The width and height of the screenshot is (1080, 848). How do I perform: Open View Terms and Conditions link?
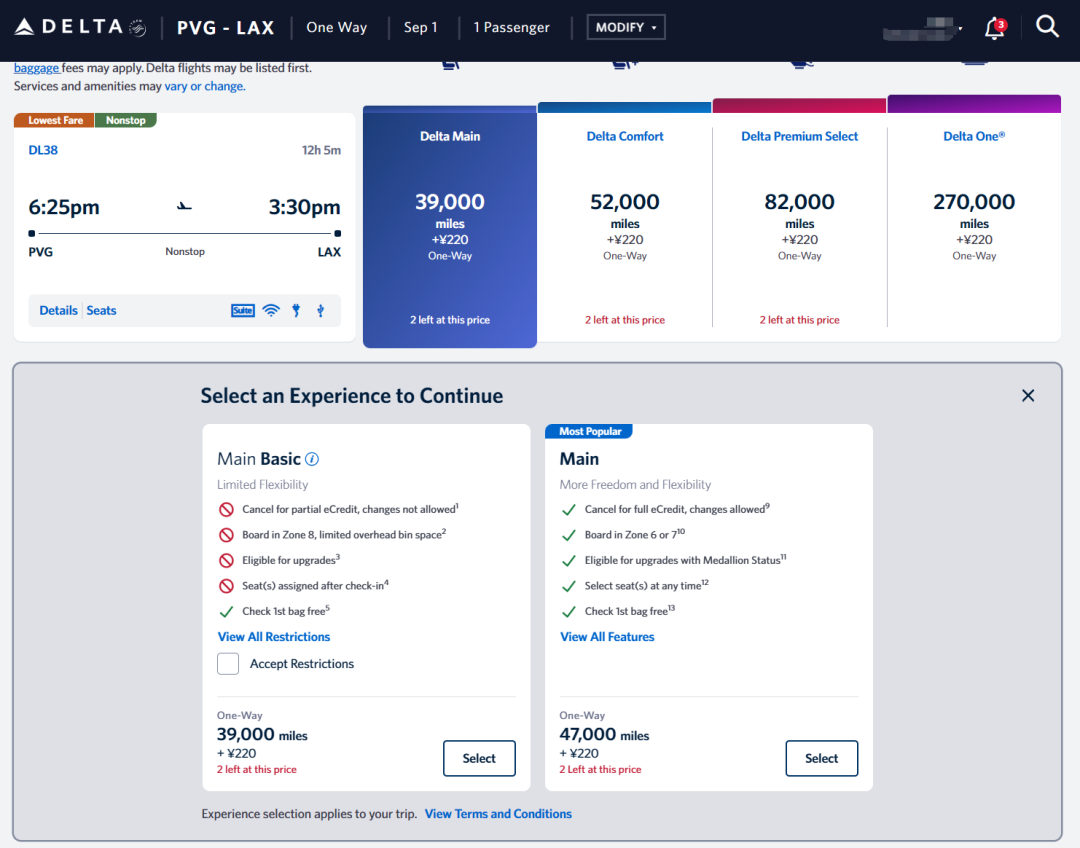click(x=498, y=814)
